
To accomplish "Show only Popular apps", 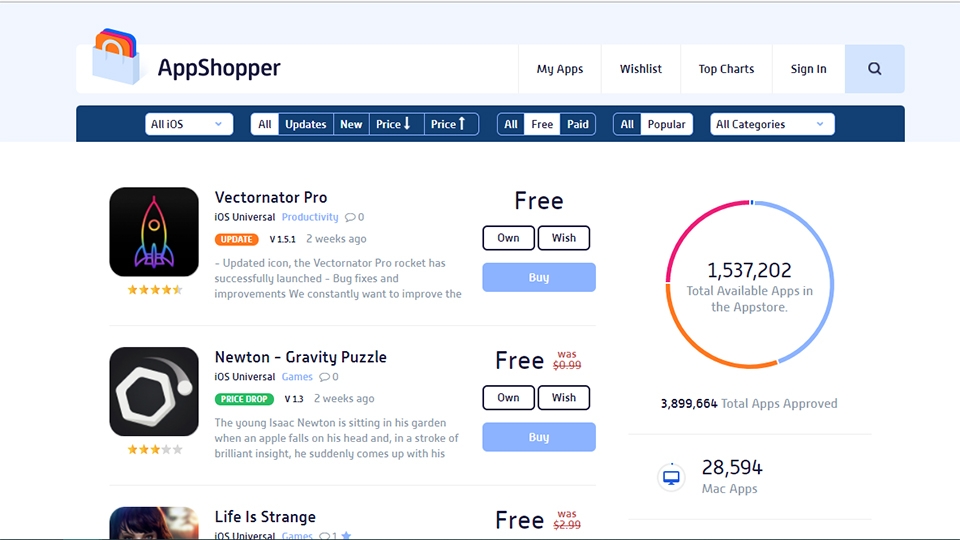I will 666,124.
